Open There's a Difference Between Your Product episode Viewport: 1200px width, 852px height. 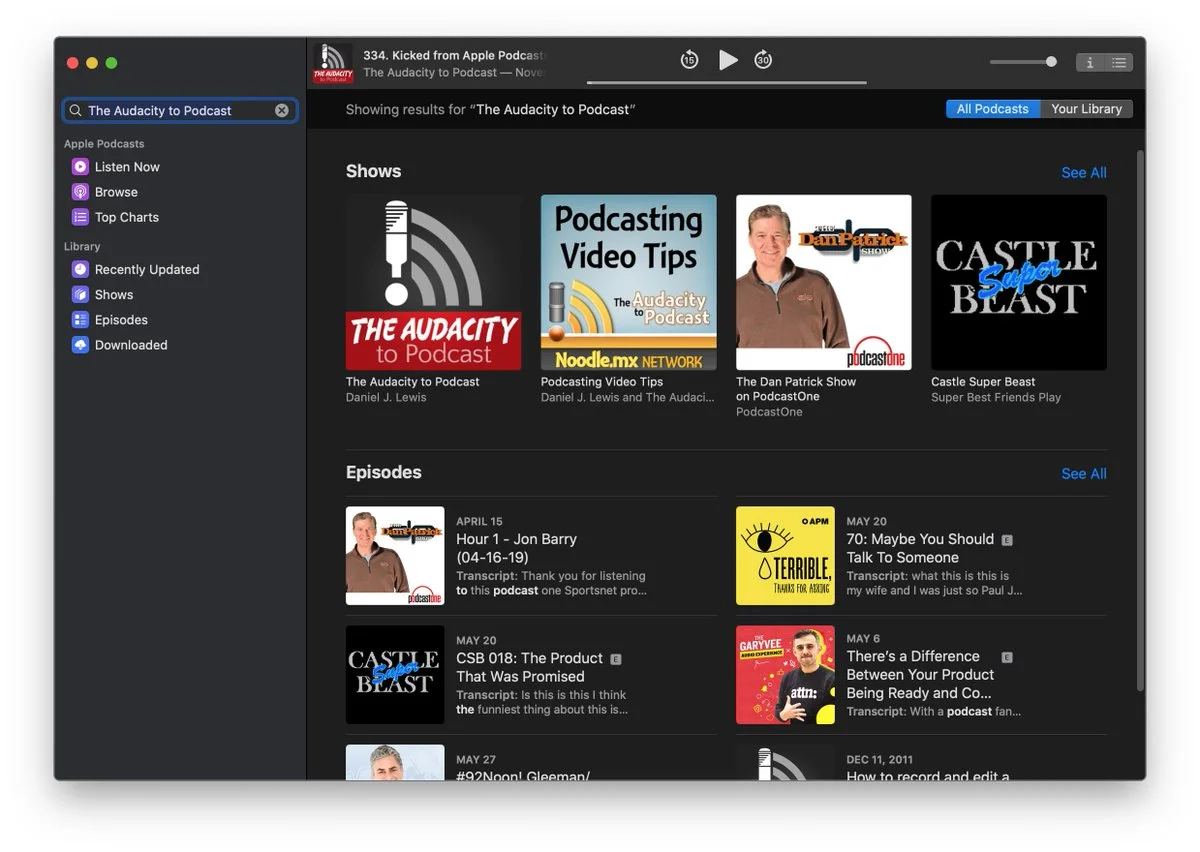pos(920,674)
